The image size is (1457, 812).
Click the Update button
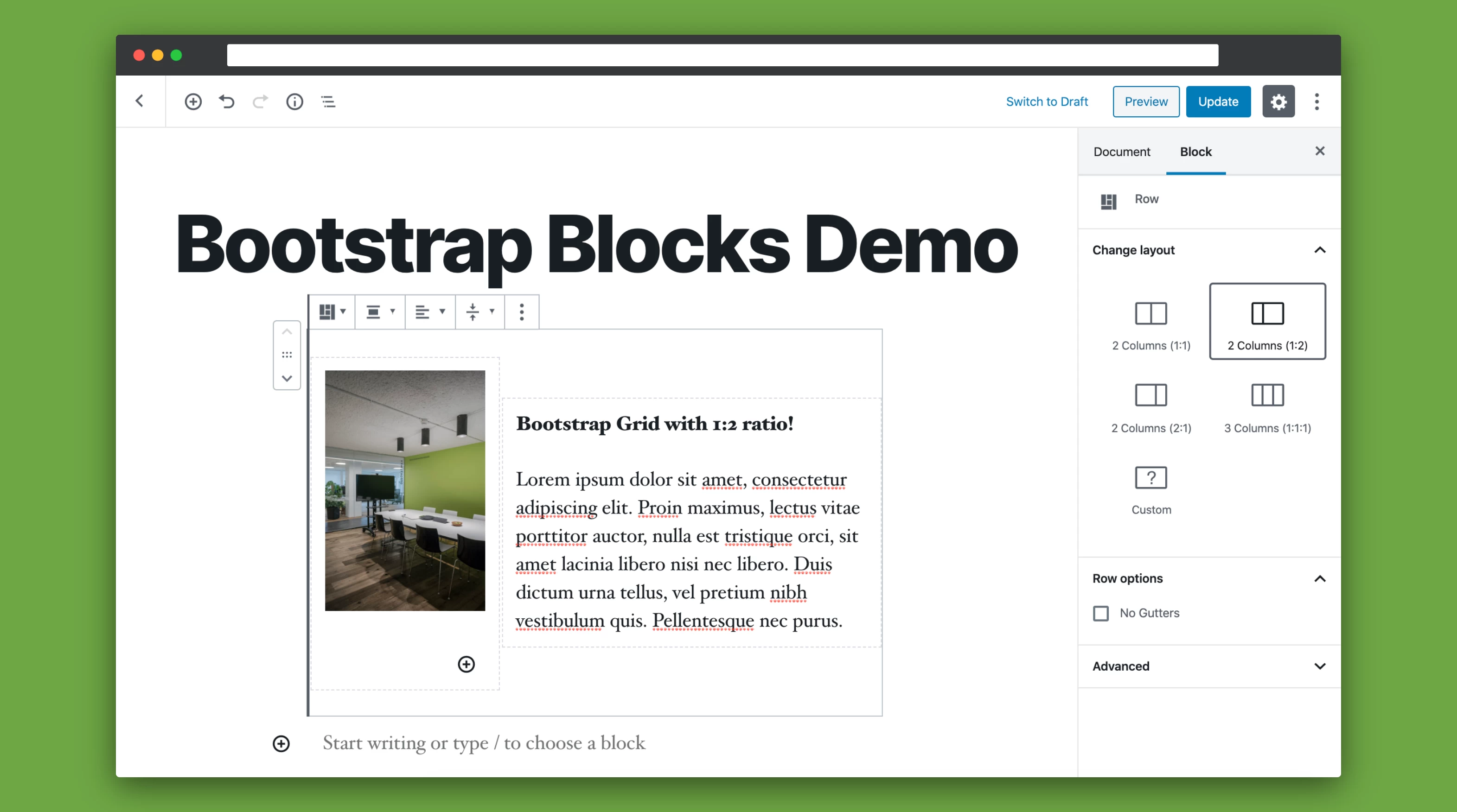[x=1218, y=102]
